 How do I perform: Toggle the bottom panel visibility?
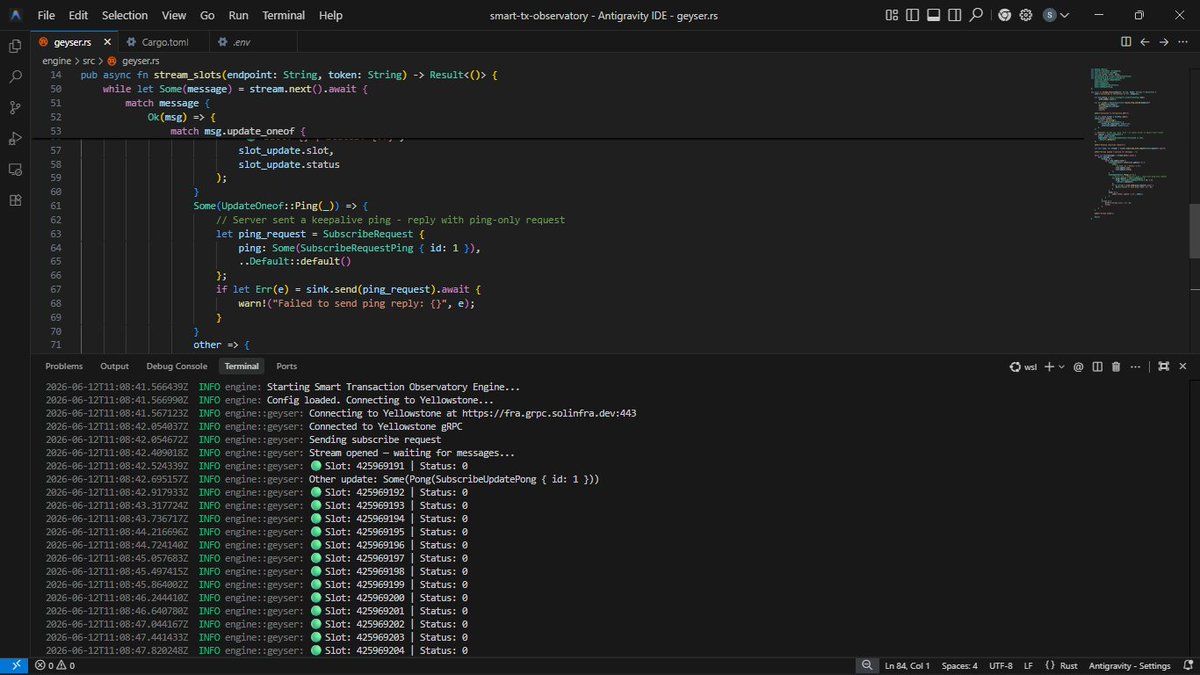(x=934, y=15)
